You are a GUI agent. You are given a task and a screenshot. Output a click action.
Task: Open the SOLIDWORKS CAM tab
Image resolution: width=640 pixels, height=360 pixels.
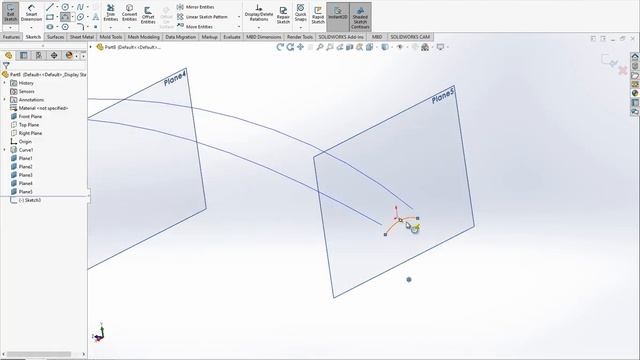[x=410, y=37]
